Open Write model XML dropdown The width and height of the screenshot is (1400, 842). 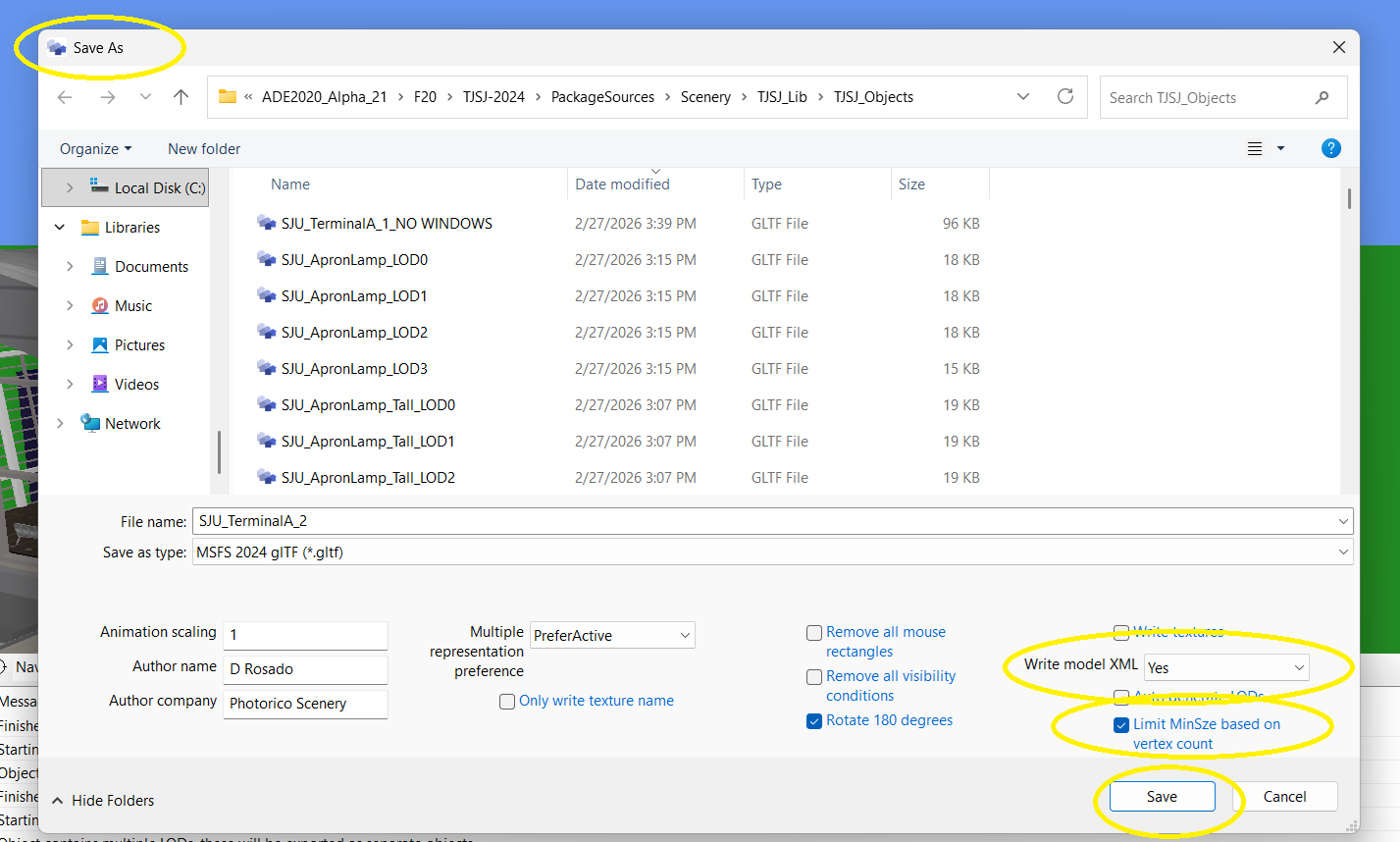point(1226,667)
